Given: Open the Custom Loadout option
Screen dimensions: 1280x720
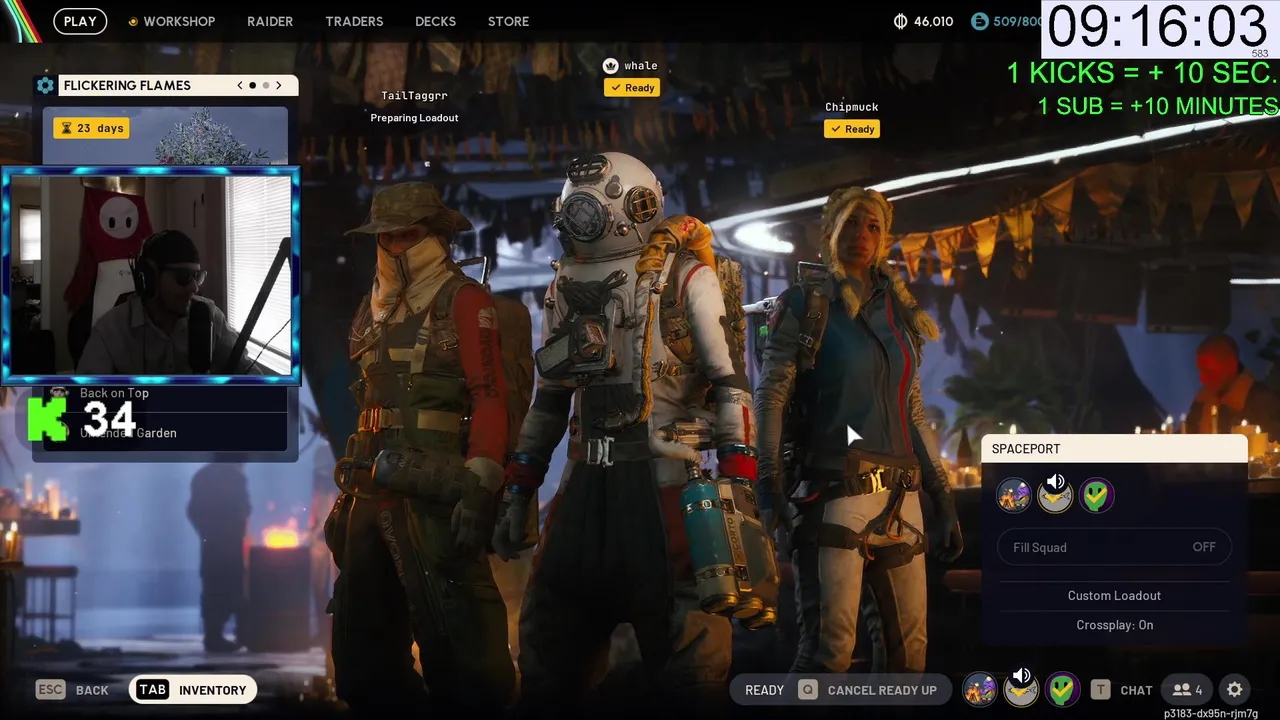Looking at the screenshot, I should [1114, 595].
